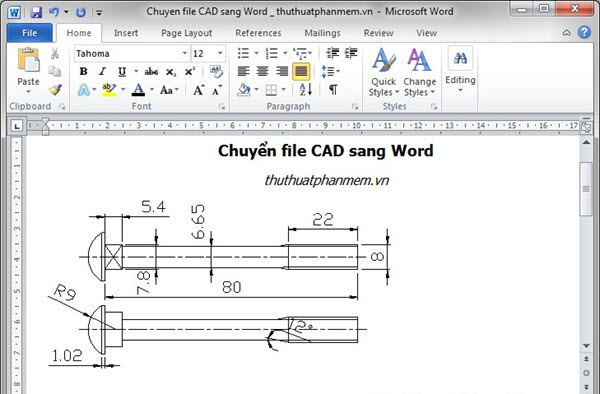Click Line Spacing icon

pyautogui.click(x=328, y=72)
